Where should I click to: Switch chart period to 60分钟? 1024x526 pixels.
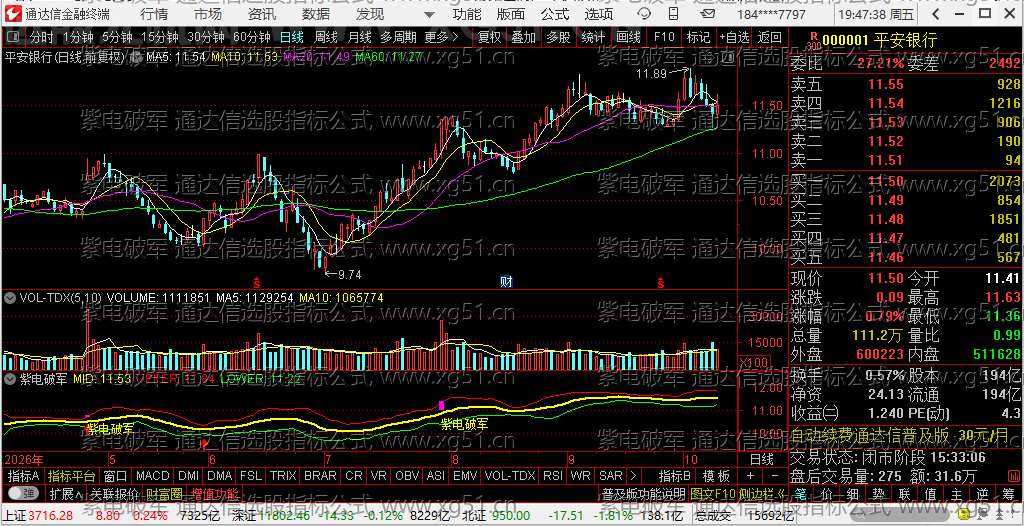click(x=251, y=37)
